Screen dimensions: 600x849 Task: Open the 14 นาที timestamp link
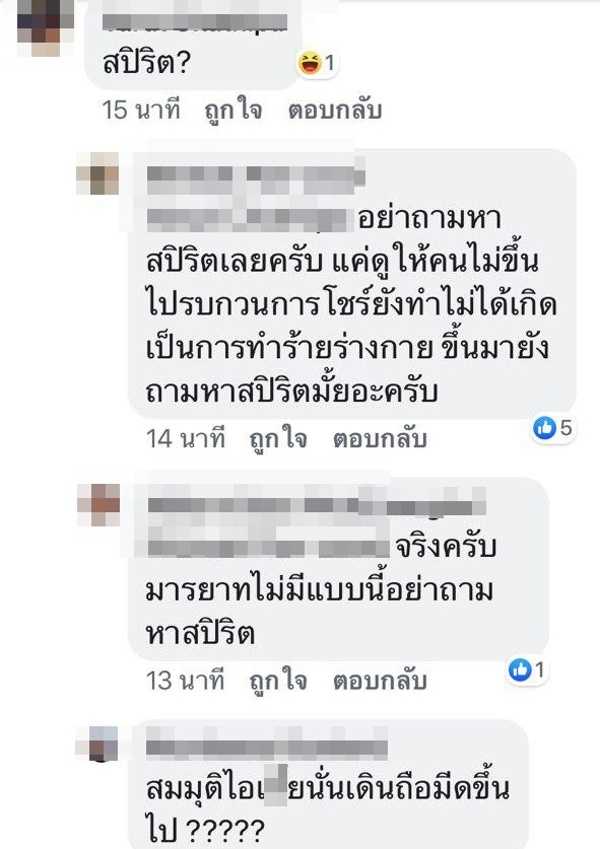(x=186, y=439)
